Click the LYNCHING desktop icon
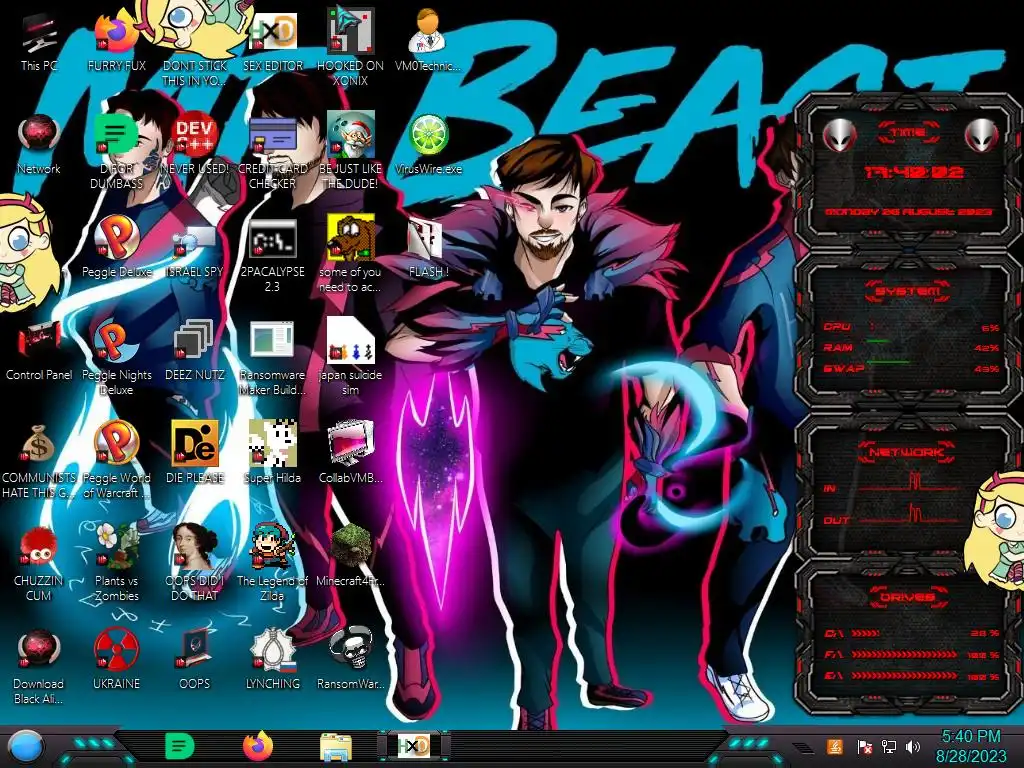Viewport: 1024px width, 768px height. click(272, 660)
